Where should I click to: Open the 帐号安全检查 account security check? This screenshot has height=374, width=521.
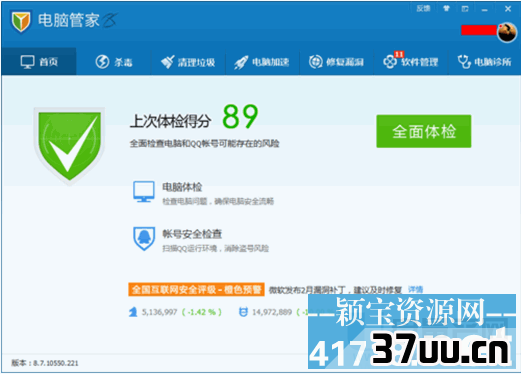(x=201, y=239)
